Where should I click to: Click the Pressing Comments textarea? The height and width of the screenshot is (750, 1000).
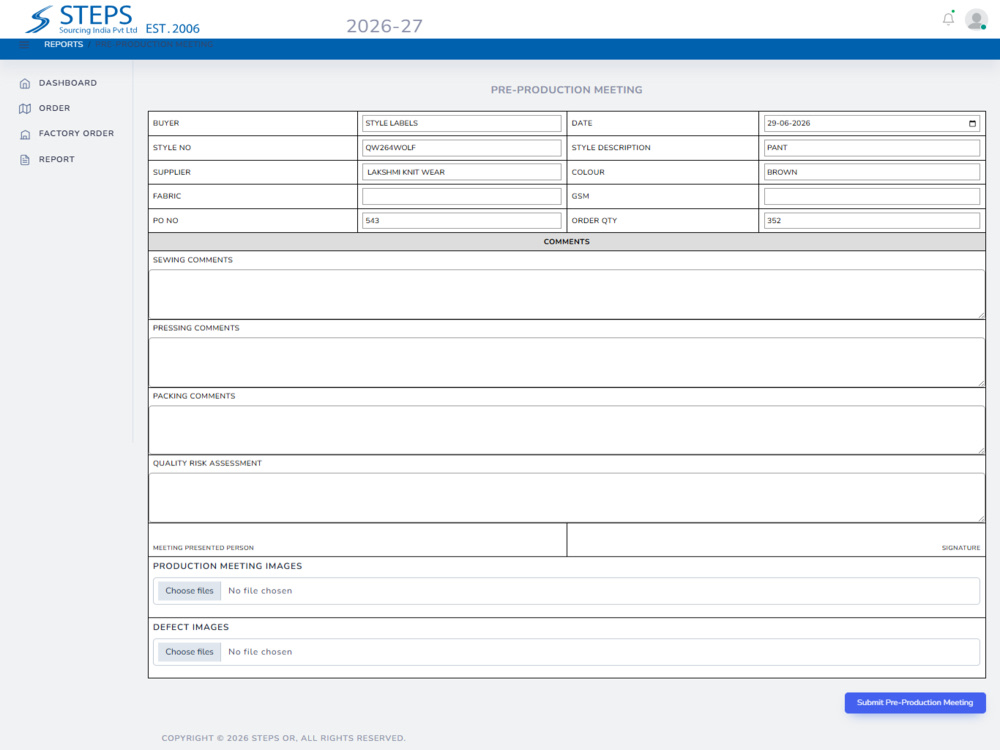(x=566, y=362)
